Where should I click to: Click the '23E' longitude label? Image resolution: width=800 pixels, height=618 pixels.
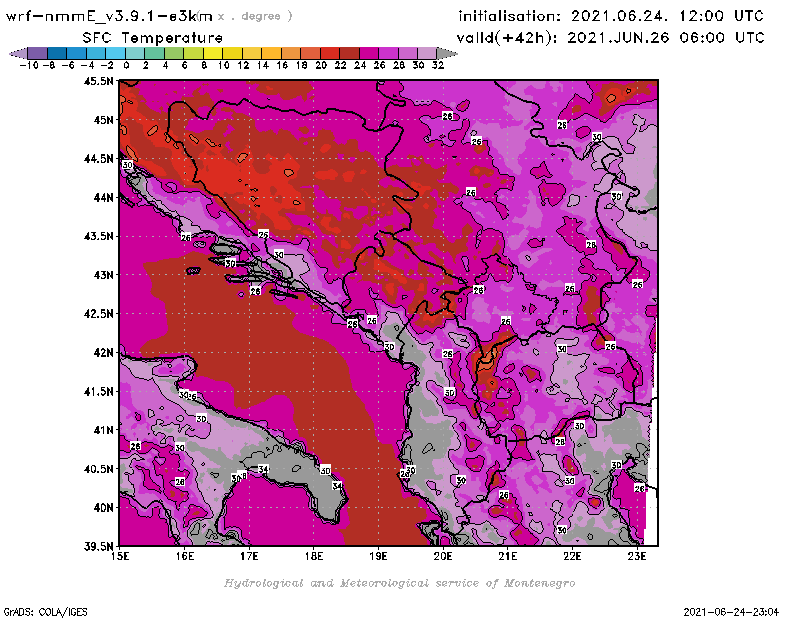[x=637, y=556]
